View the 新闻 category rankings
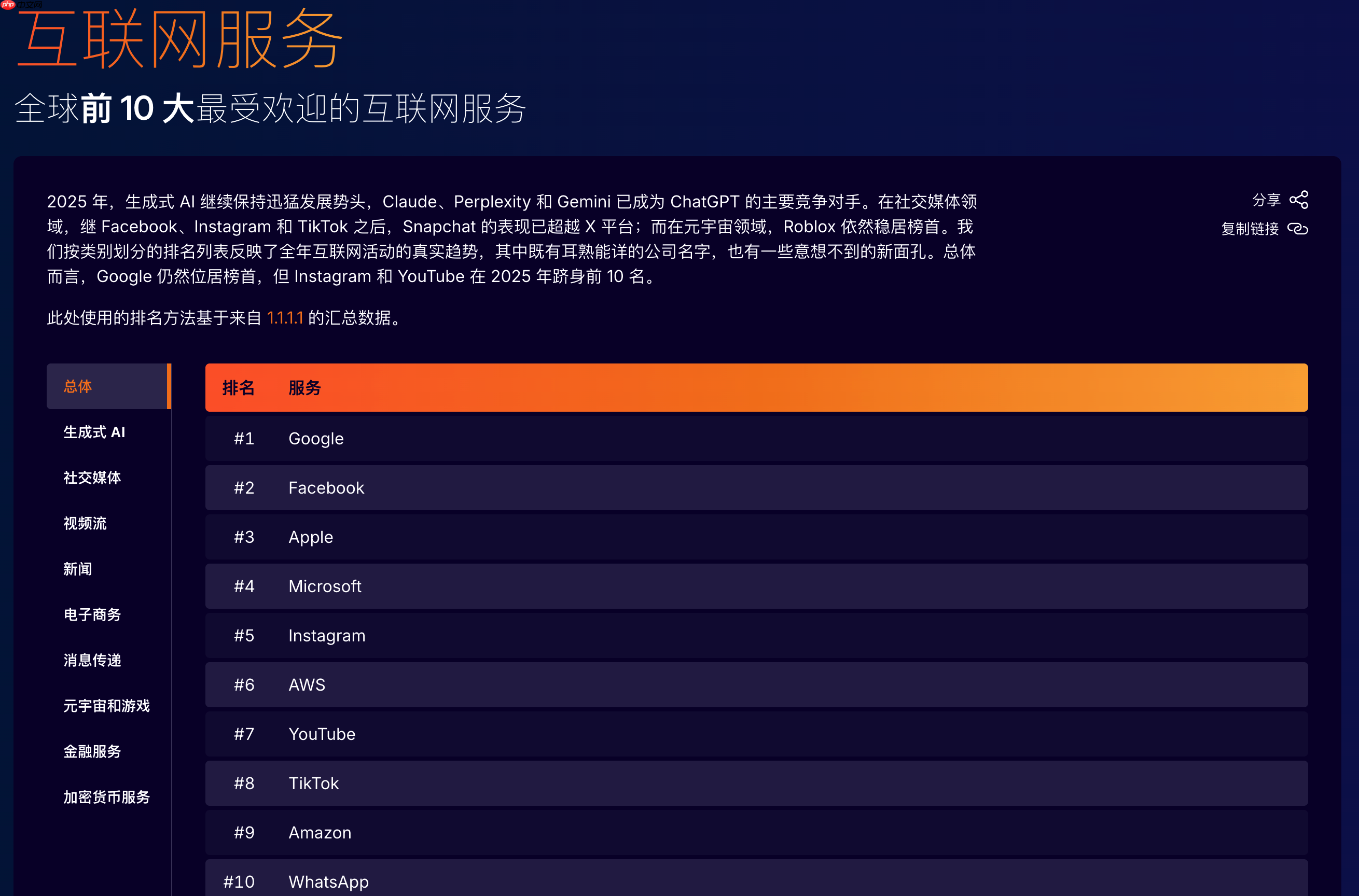1359x896 pixels. click(78, 570)
